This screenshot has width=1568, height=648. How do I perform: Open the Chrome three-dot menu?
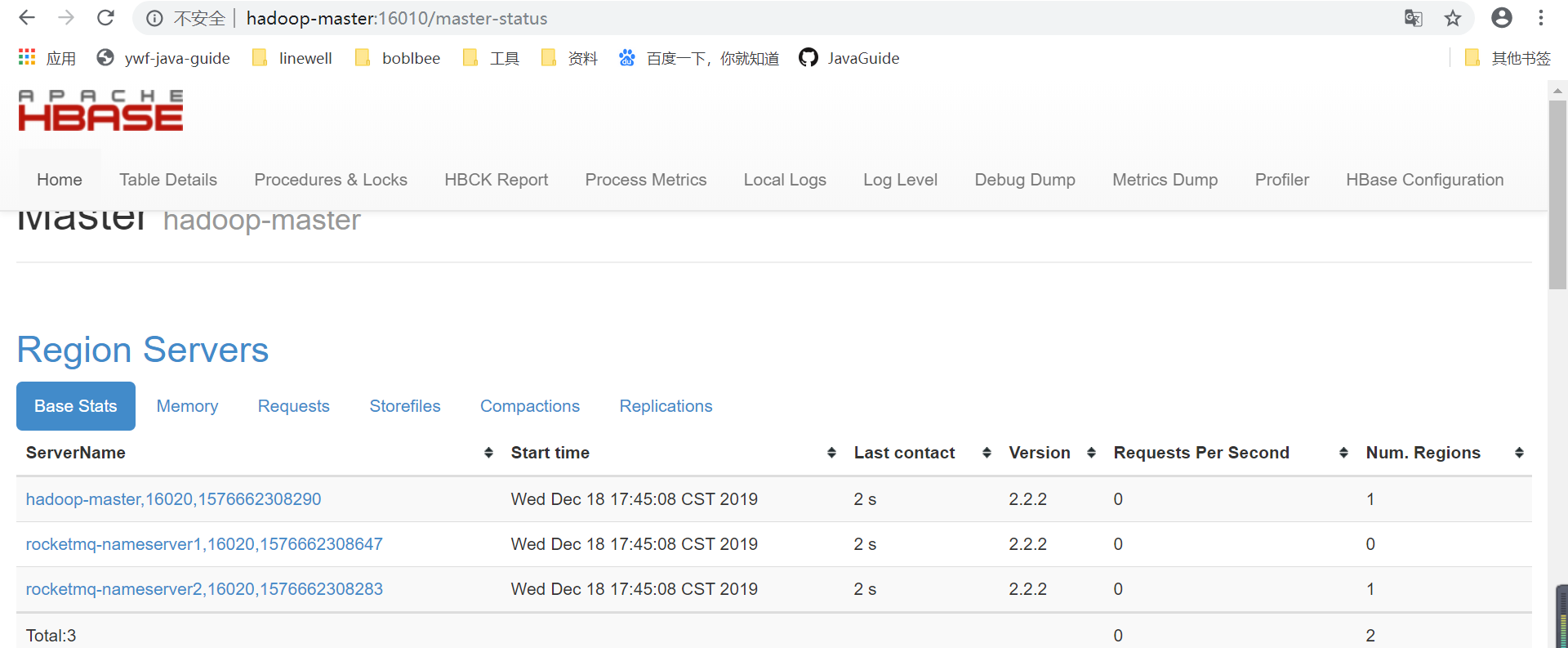(1541, 18)
